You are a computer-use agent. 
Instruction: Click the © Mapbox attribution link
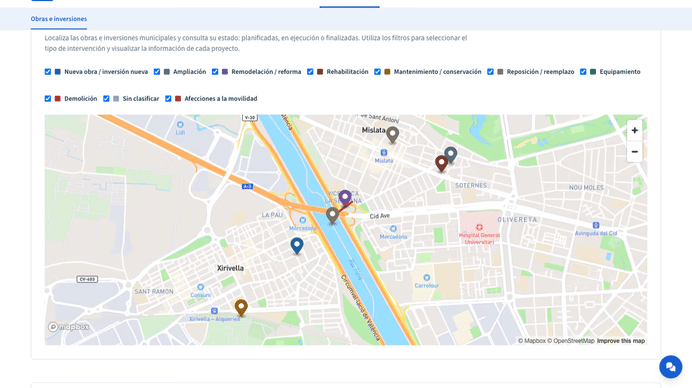[532, 341]
